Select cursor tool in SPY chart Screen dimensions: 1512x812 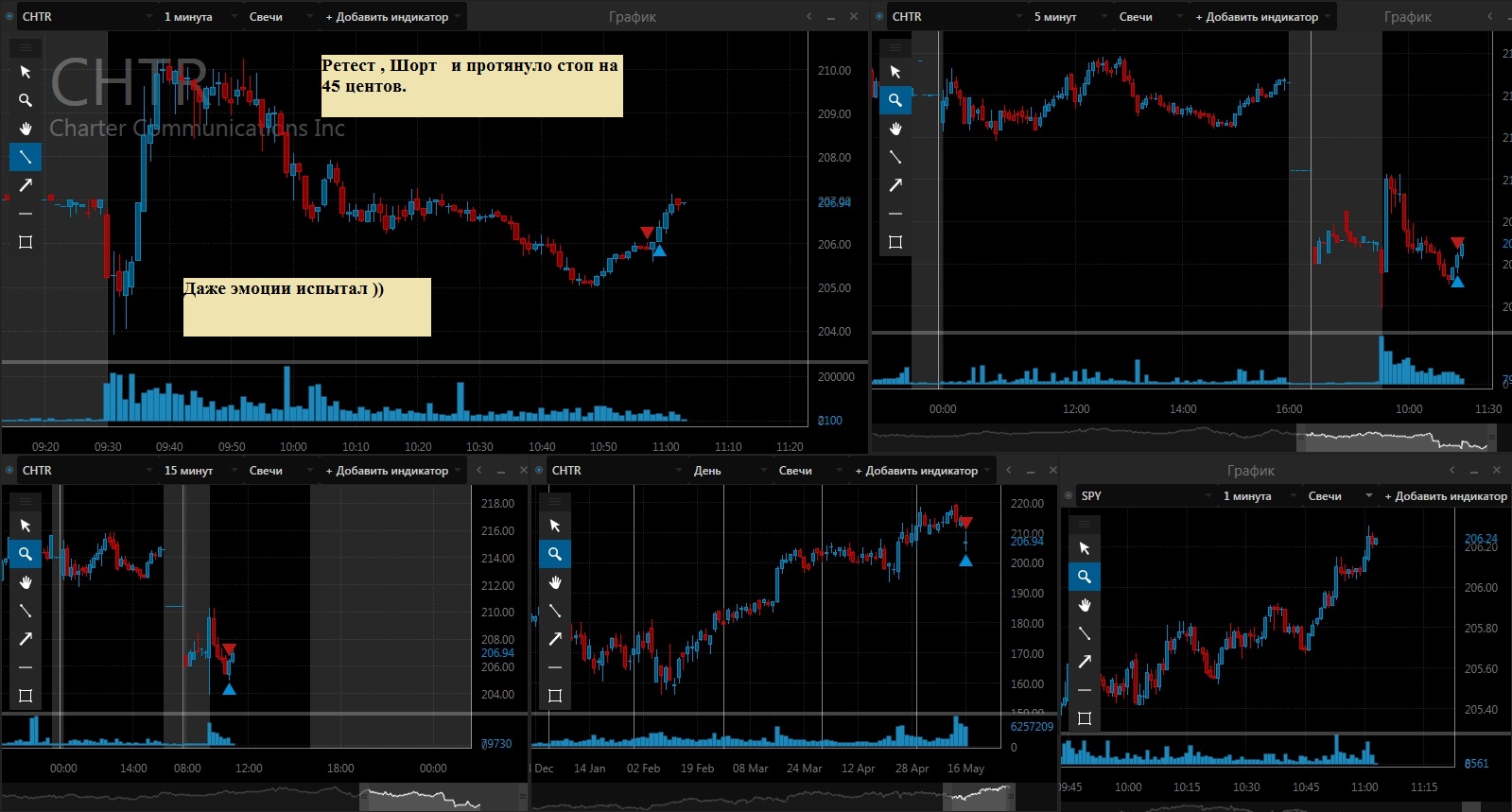point(1085,548)
